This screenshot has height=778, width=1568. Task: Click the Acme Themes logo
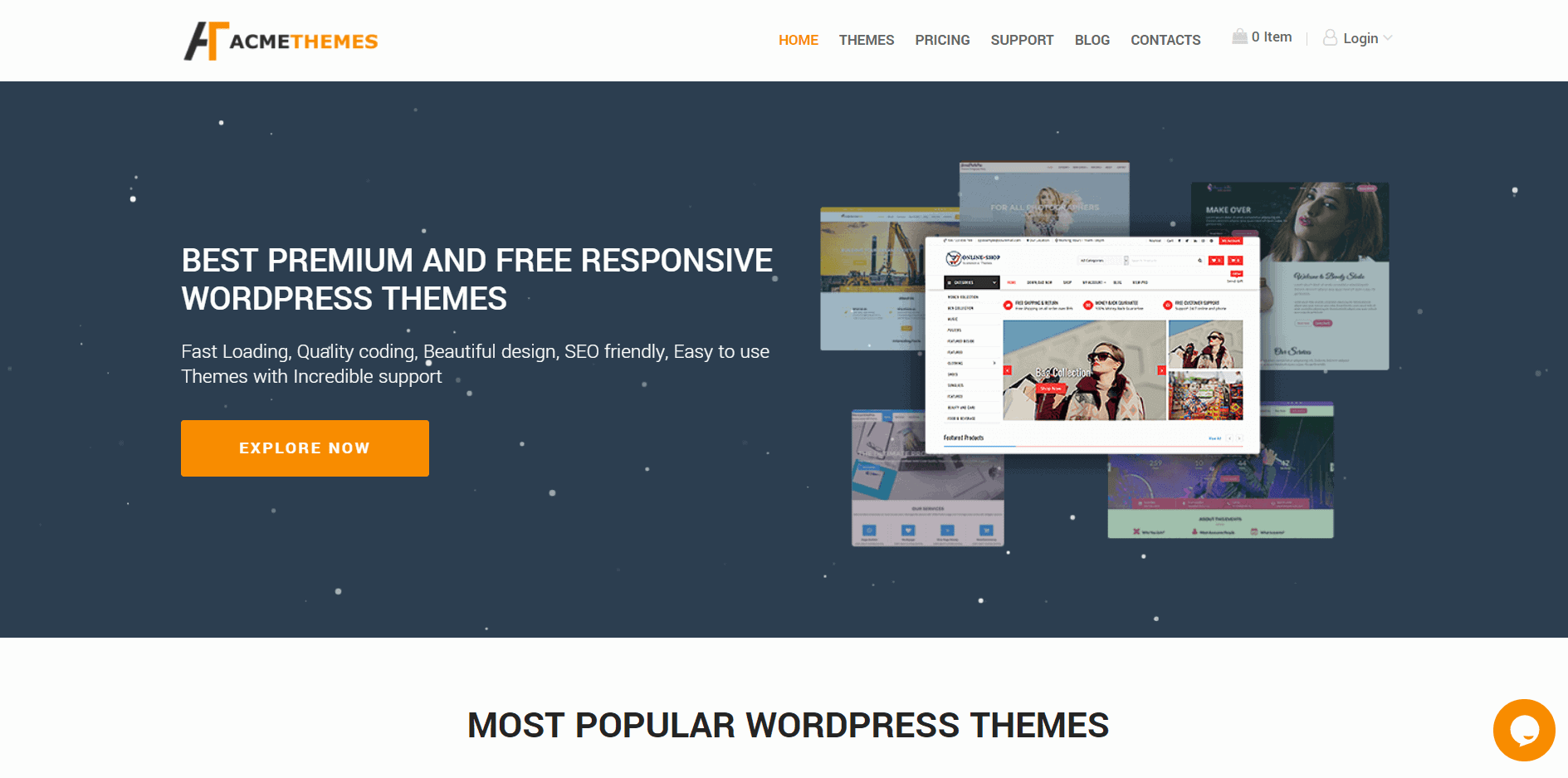pyautogui.click(x=281, y=41)
